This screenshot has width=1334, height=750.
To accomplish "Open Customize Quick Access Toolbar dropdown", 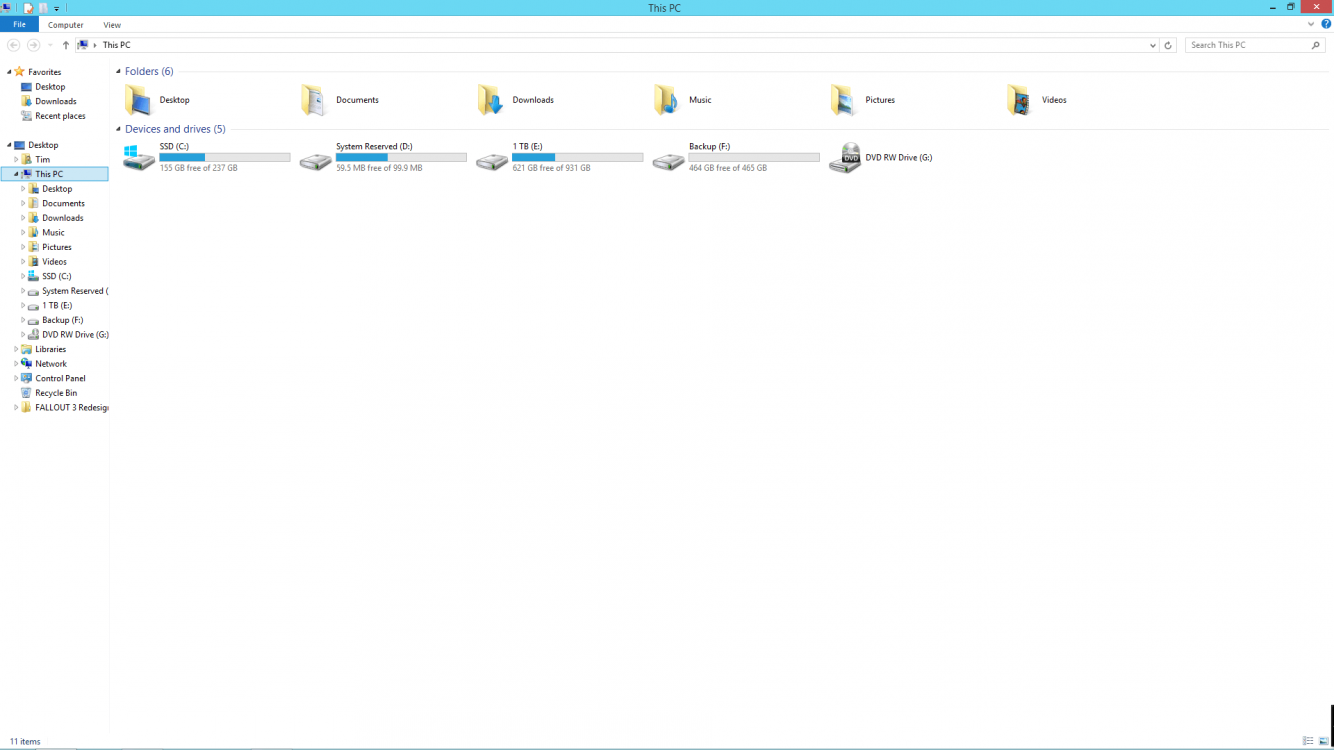I will 57,8.
